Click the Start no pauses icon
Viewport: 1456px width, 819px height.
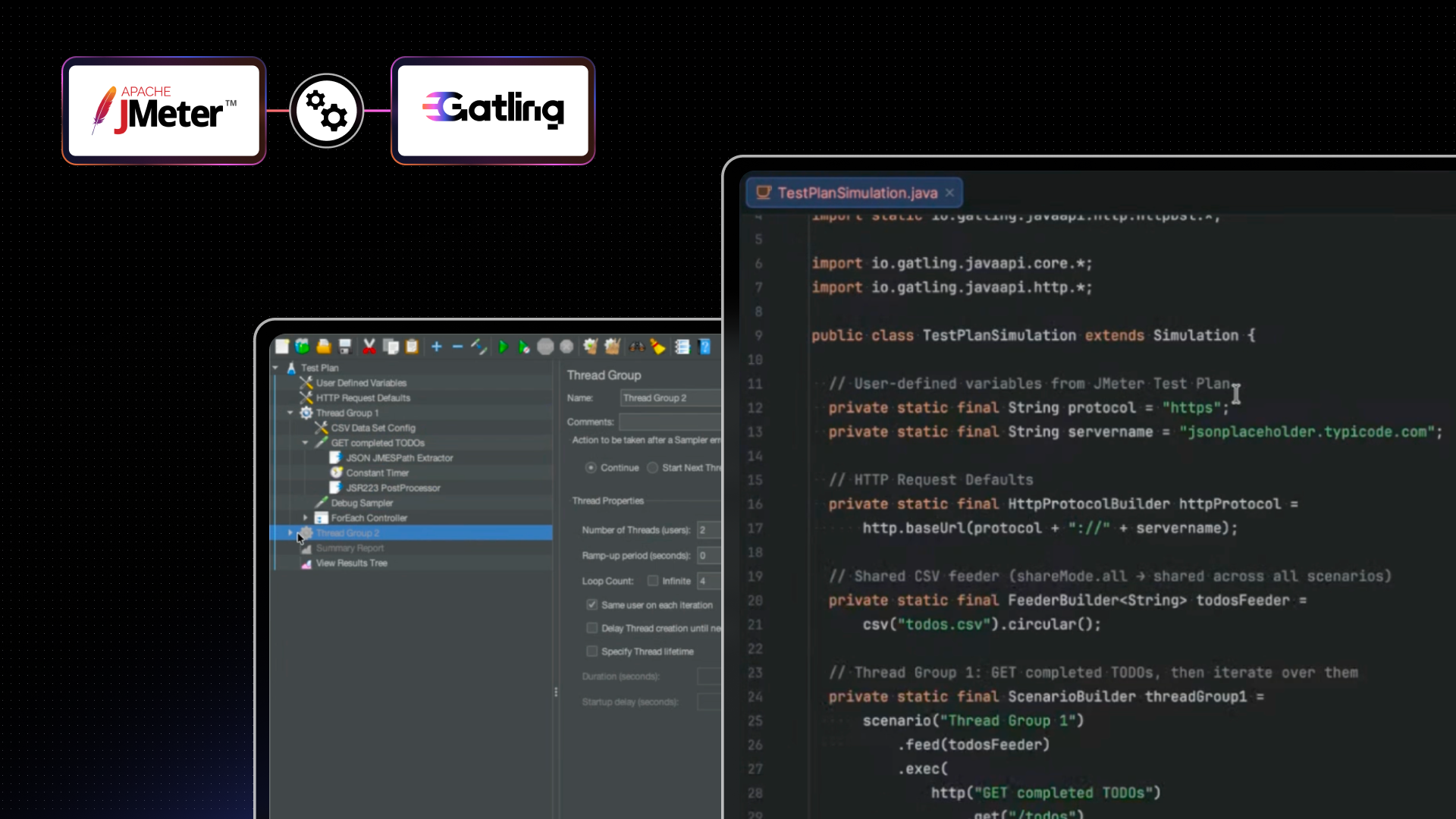[x=524, y=347]
